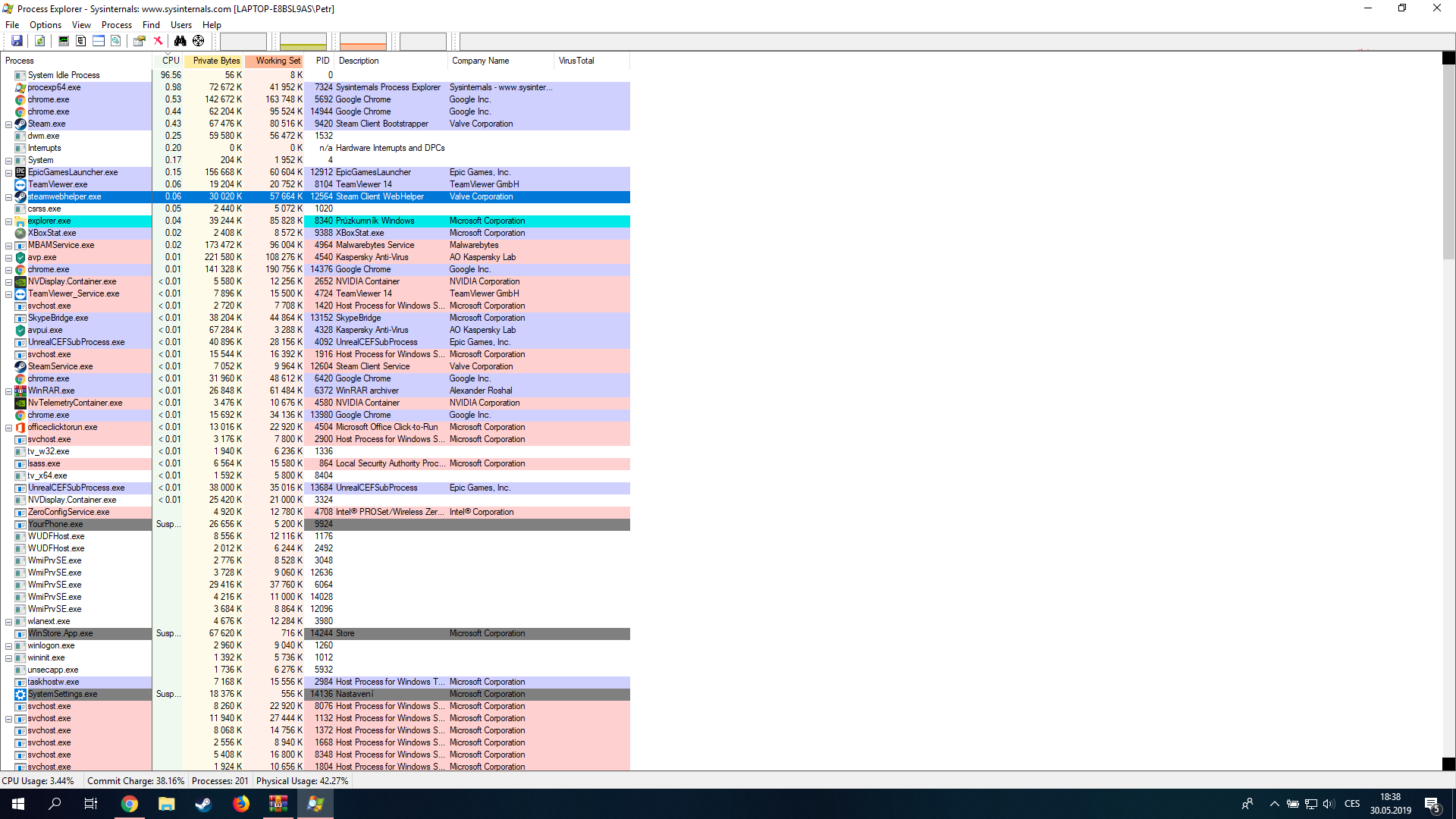Screen dimensions: 1456x819
Task: Click the Refresh Now toolbar icon
Action: pos(39,41)
